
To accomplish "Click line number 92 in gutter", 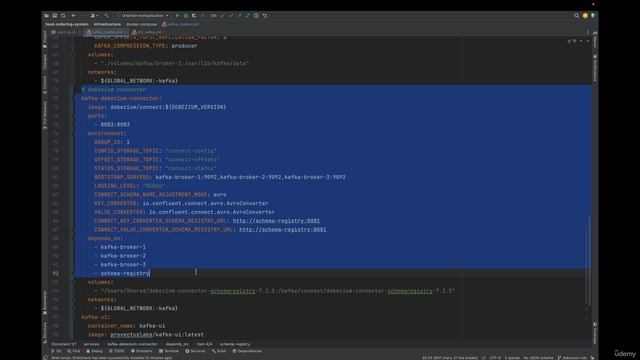I will click(56, 273).
